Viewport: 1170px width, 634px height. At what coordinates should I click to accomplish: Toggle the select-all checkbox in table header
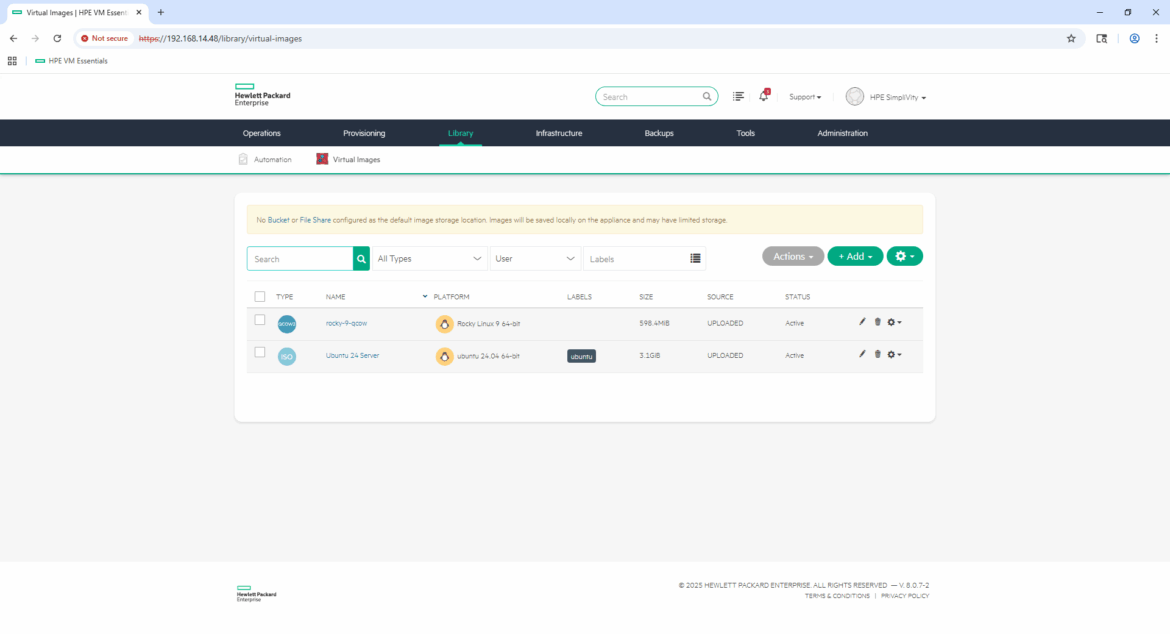click(260, 297)
